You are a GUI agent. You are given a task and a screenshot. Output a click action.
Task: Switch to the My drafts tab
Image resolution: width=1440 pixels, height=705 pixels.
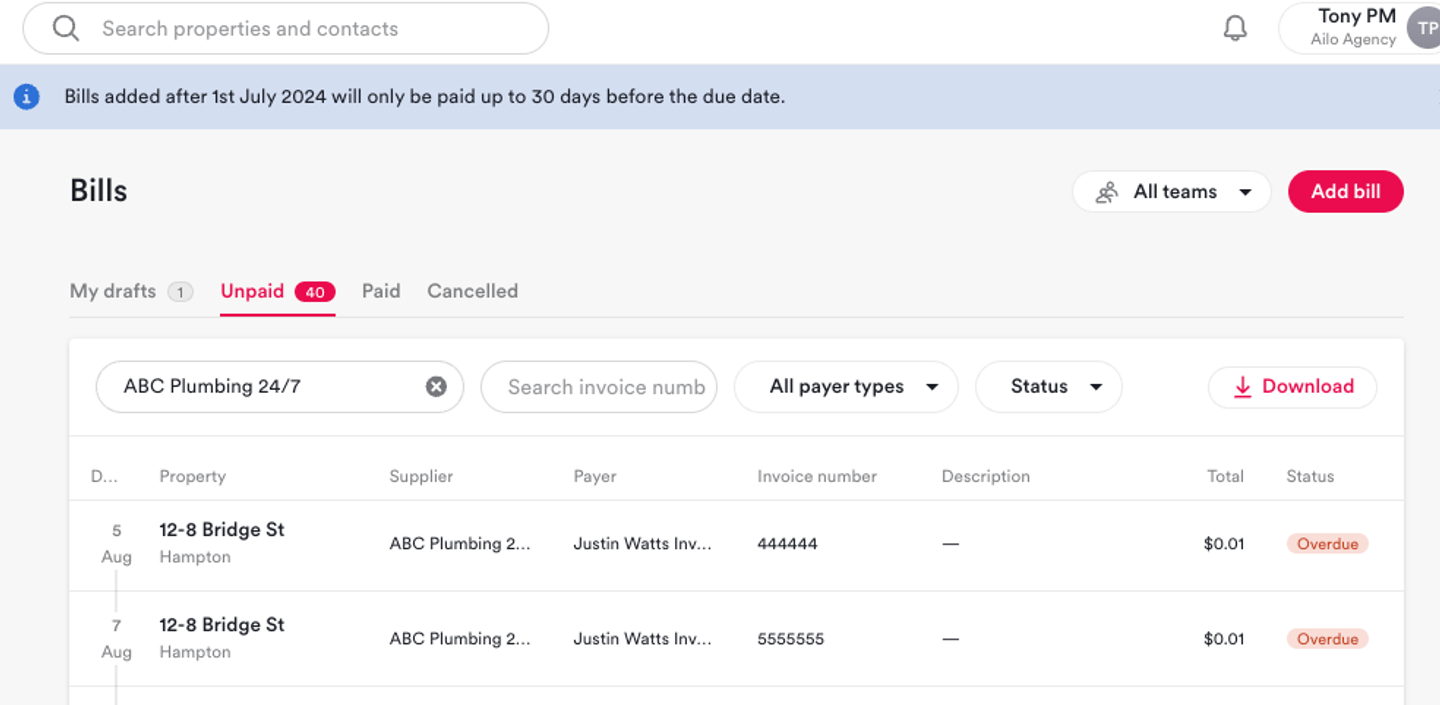113,291
